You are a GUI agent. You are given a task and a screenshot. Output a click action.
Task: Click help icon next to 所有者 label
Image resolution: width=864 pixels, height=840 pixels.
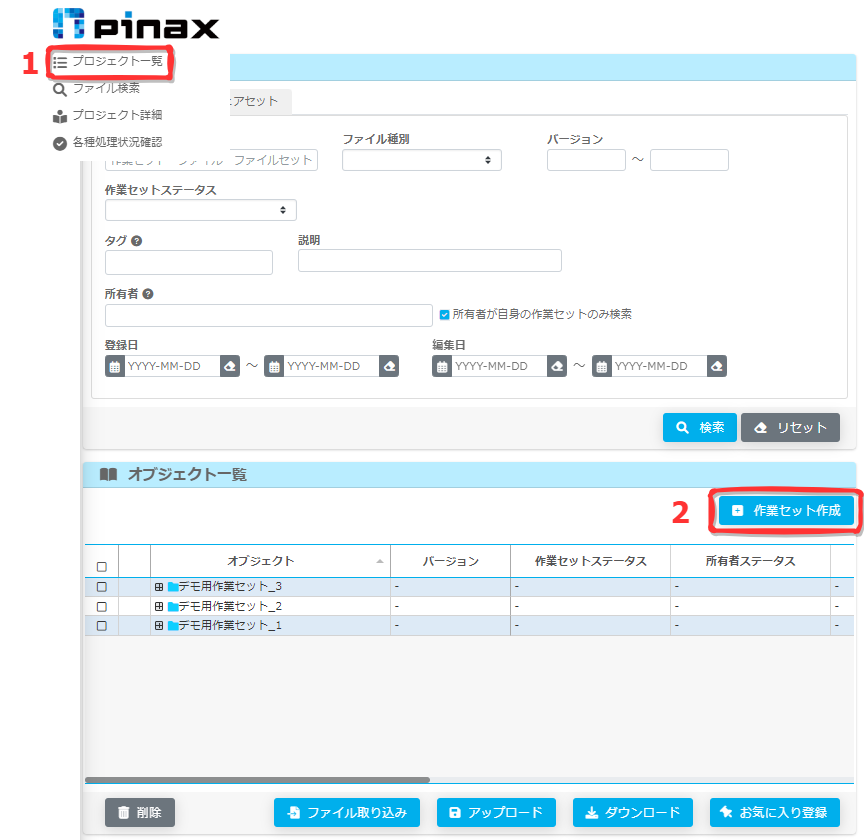click(x=148, y=294)
